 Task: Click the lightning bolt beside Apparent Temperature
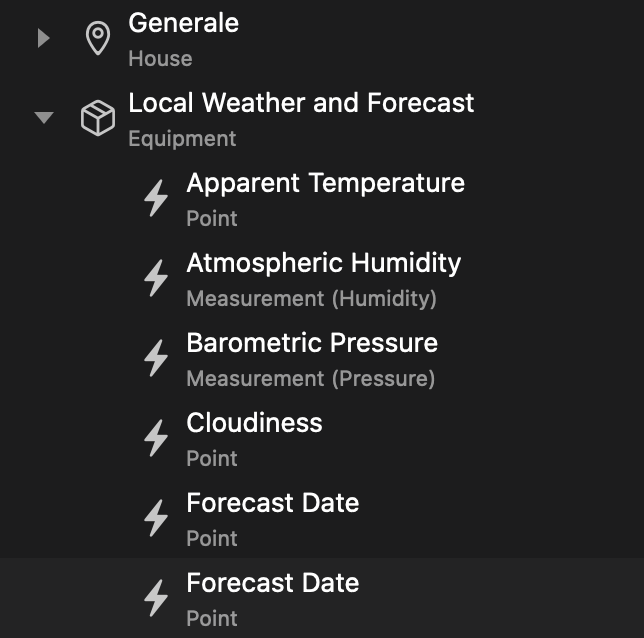coord(156,198)
